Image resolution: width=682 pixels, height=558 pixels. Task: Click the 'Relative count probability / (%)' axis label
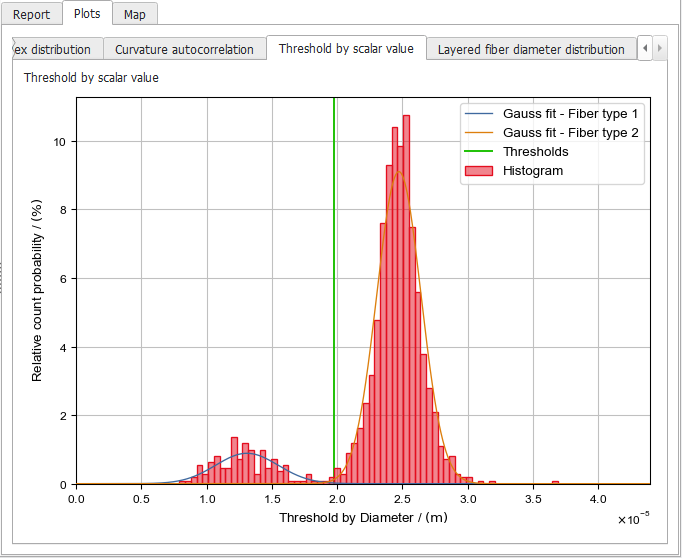tap(37, 291)
